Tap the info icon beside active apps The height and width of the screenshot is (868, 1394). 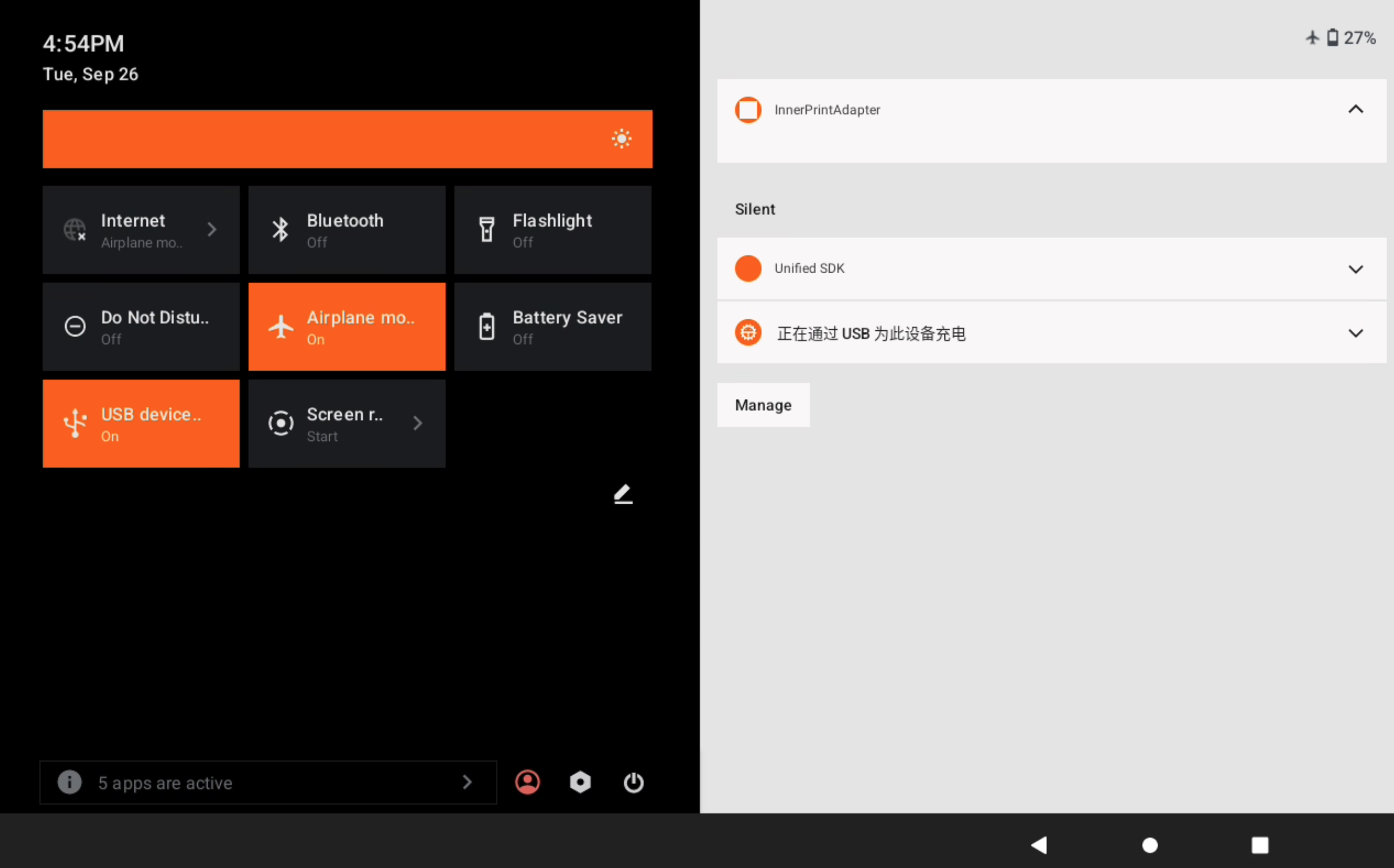(70, 782)
